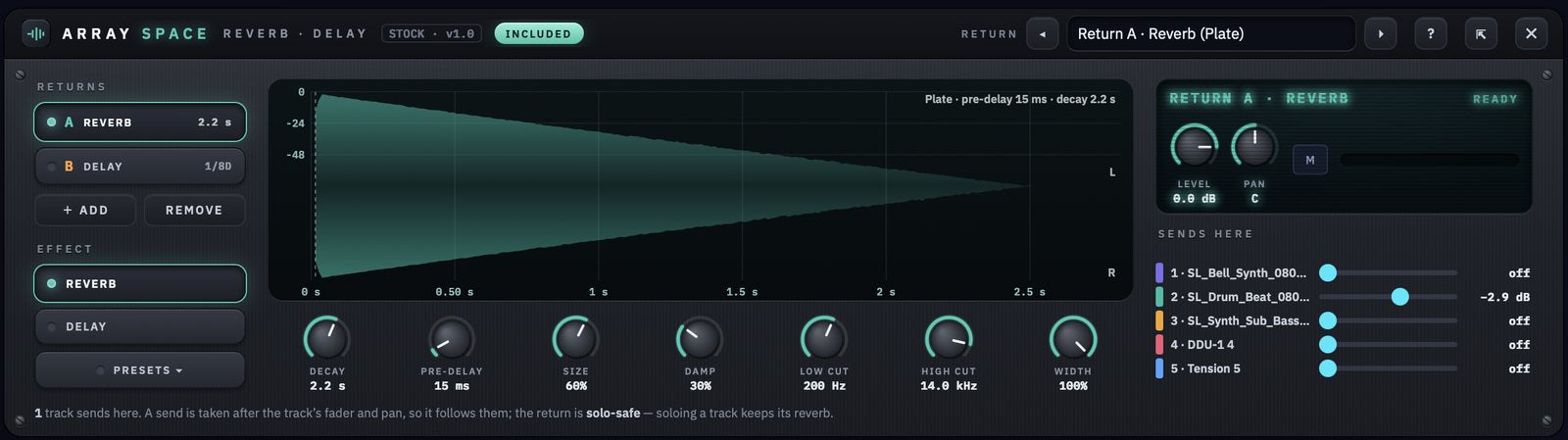The height and width of the screenshot is (440, 1568).
Task: Open help with the question mark button
Action: click(1431, 33)
